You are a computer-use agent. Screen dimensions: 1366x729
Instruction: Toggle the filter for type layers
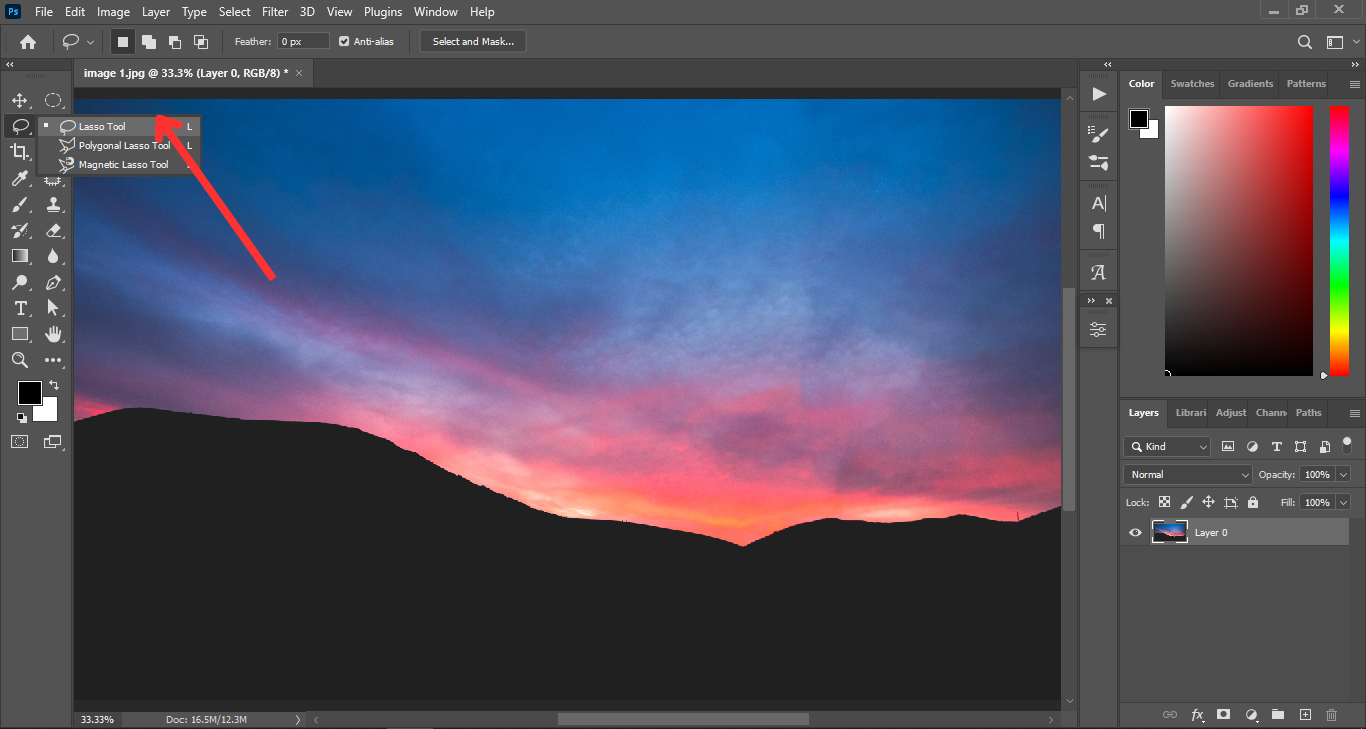(1276, 447)
